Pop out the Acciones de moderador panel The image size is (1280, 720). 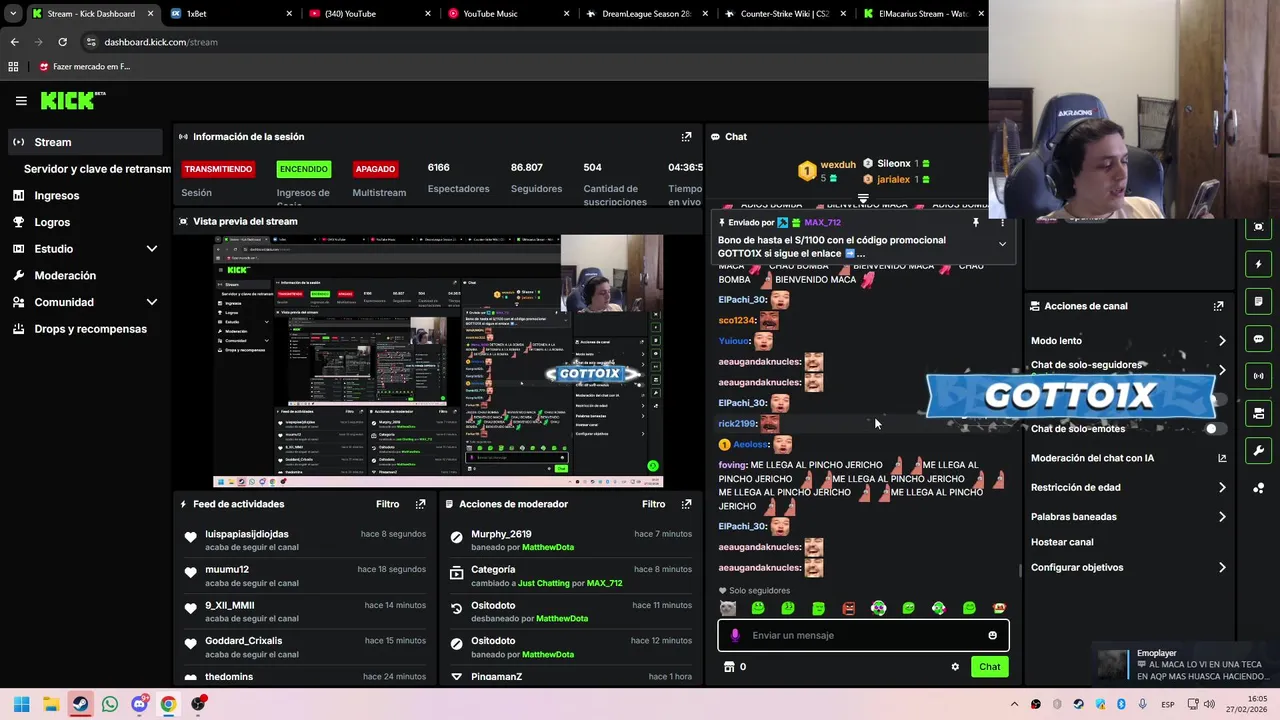[686, 504]
